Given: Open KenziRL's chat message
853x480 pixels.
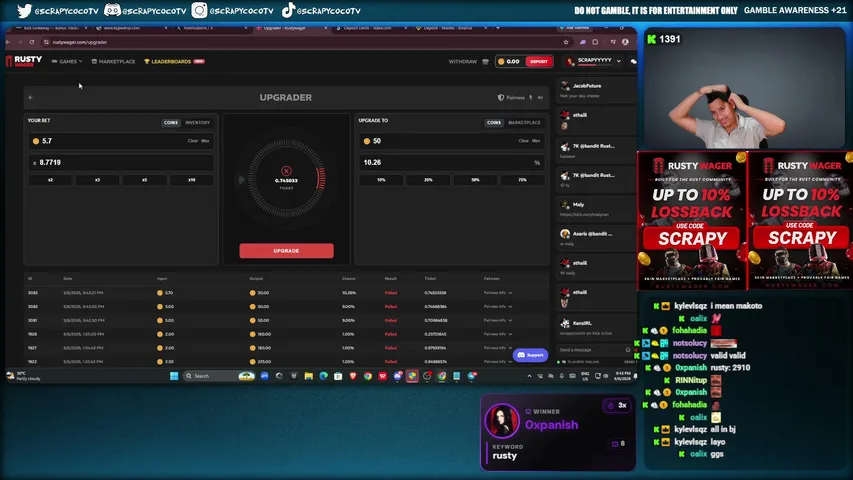Looking at the screenshot, I should (x=594, y=328).
